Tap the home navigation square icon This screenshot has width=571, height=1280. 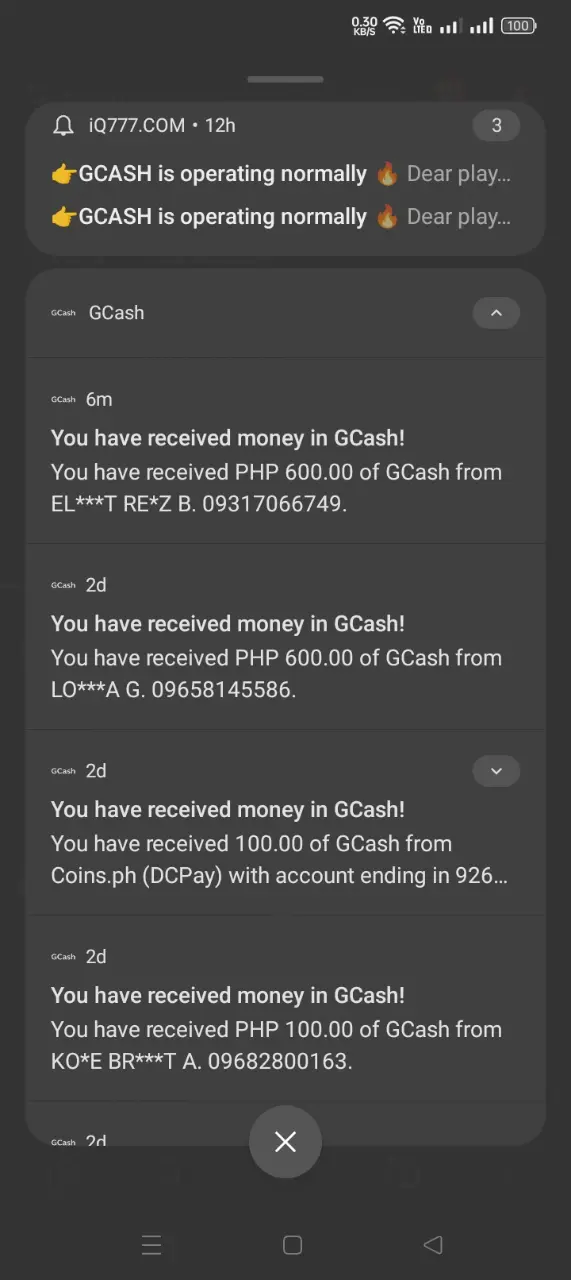click(x=292, y=1244)
